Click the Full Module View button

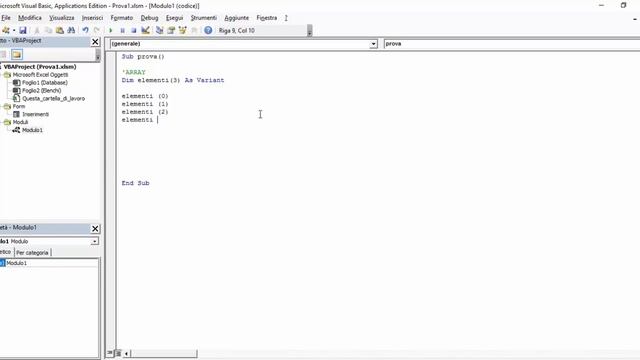coord(118,353)
